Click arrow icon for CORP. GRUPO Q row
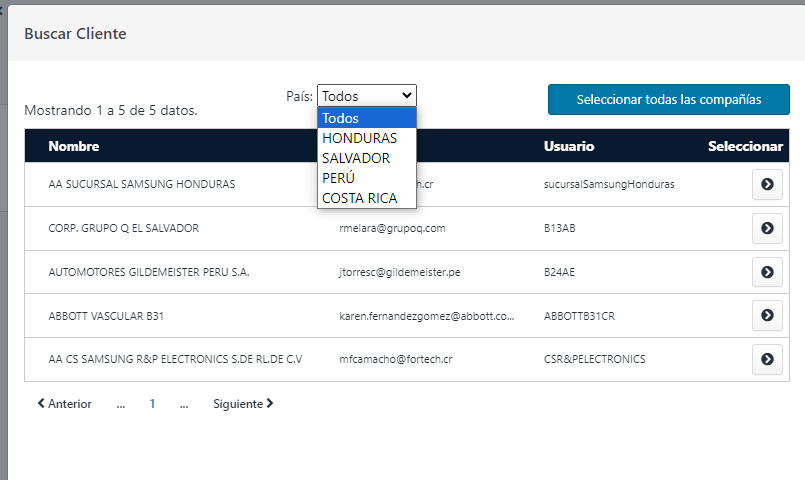 (767, 229)
